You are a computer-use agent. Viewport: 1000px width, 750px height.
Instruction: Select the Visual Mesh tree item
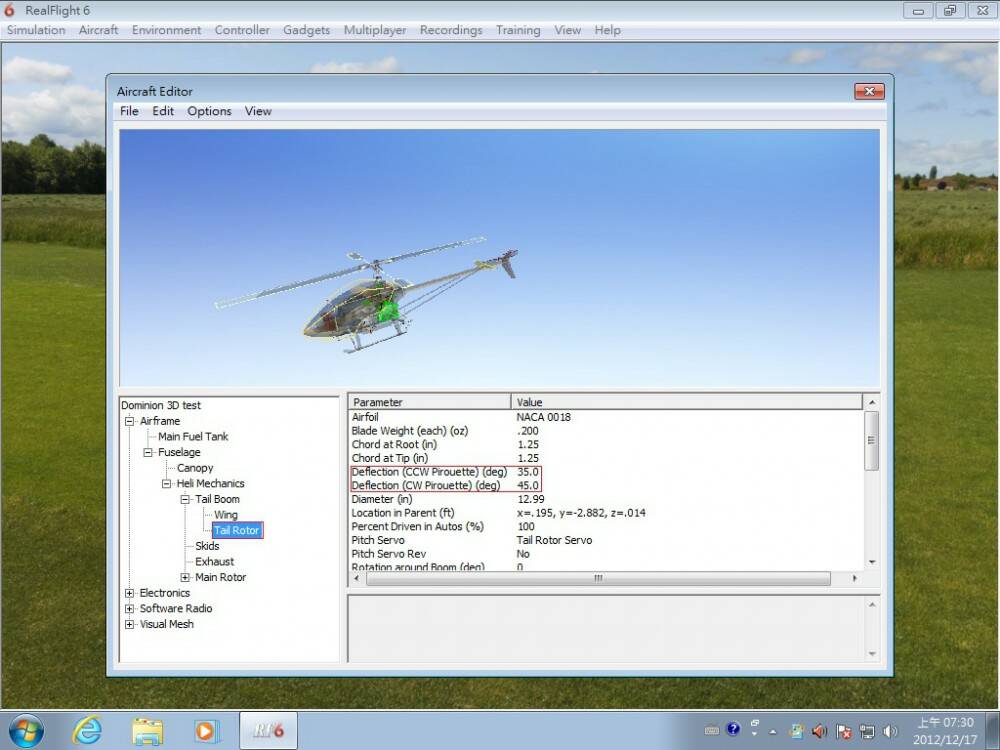(x=166, y=624)
